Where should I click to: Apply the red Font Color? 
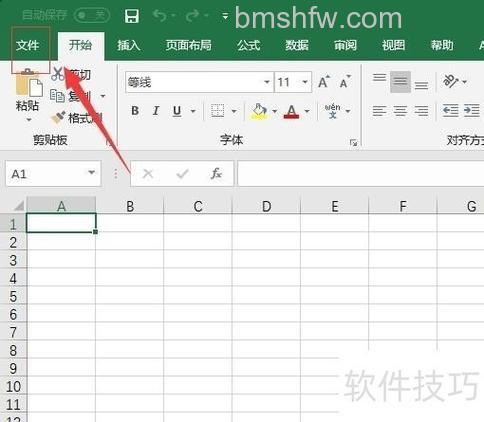[x=291, y=111]
